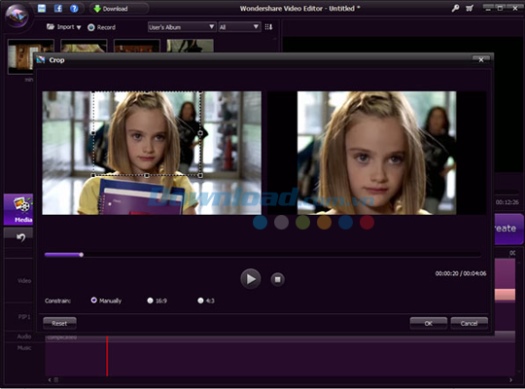Click the crop playback progress slider knob

click(81, 255)
